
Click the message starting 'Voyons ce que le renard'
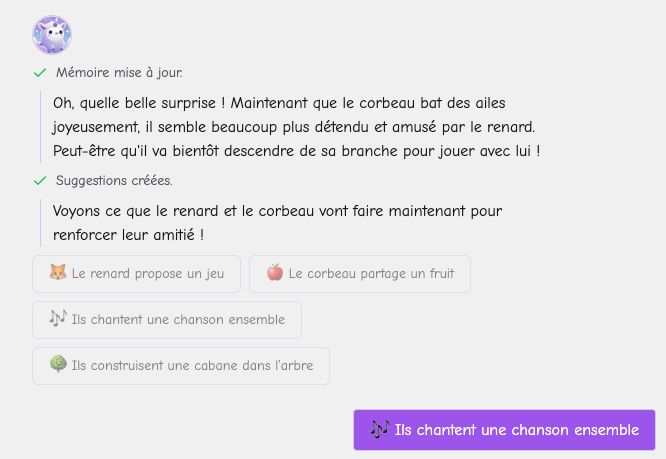pyautogui.click(x=277, y=223)
